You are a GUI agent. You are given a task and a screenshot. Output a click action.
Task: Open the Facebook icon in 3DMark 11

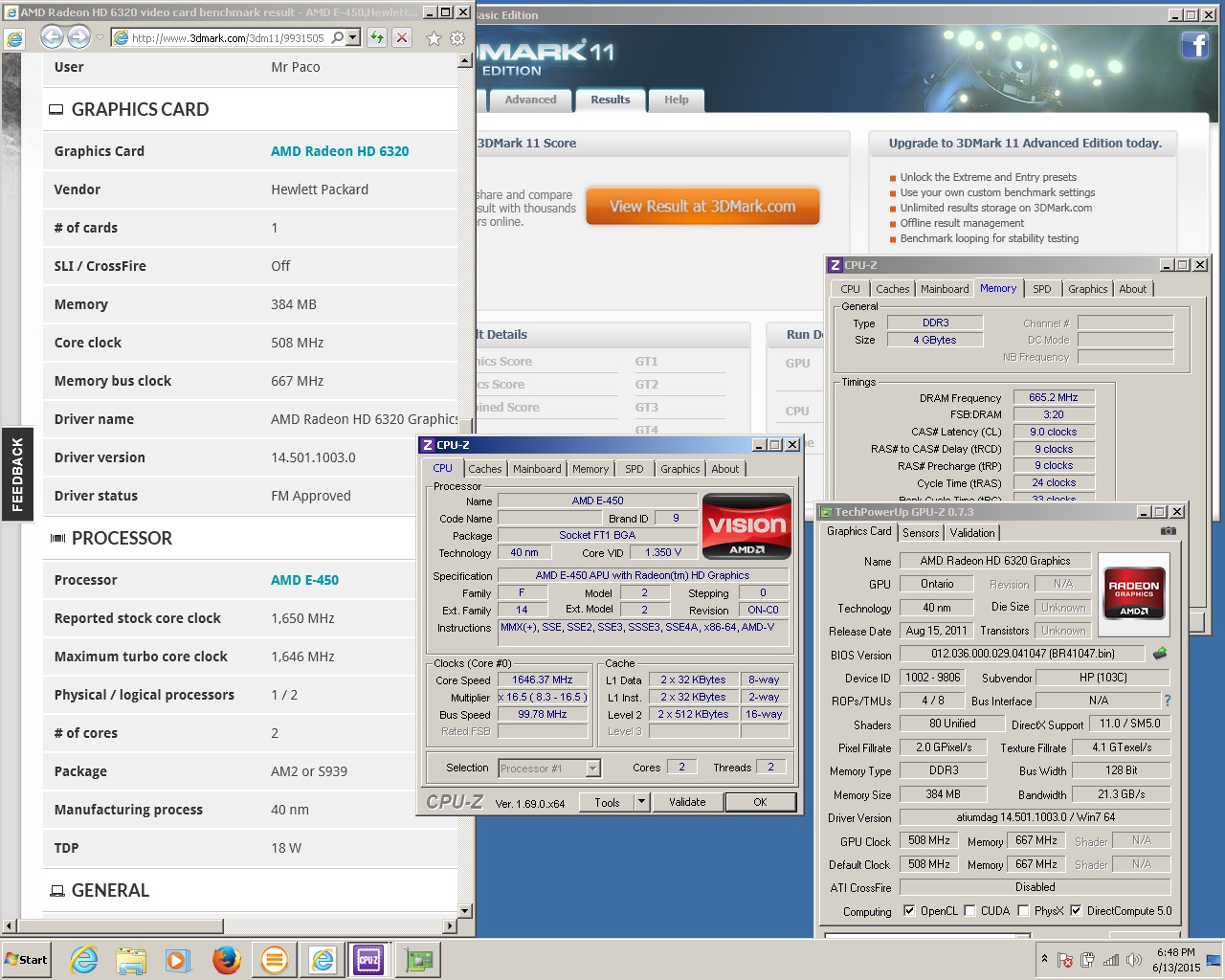(1194, 44)
